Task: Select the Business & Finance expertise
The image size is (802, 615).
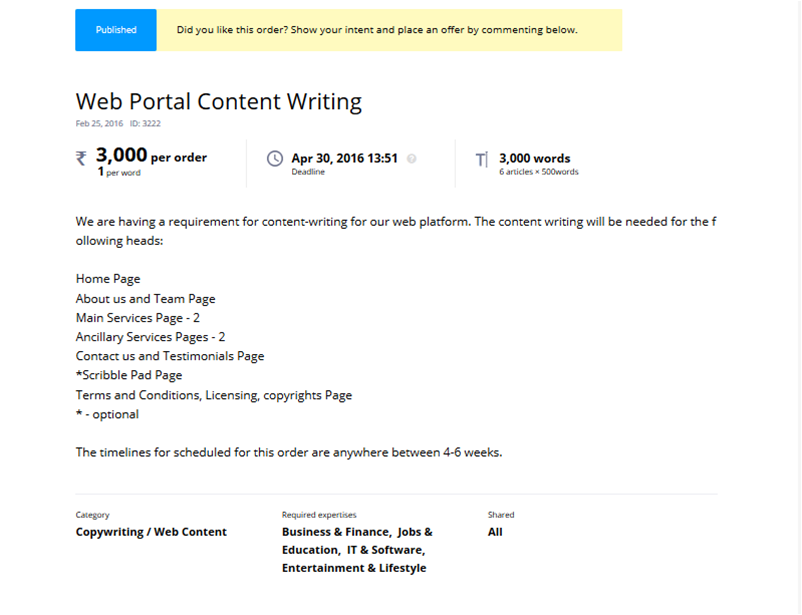Action: [x=336, y=532]
